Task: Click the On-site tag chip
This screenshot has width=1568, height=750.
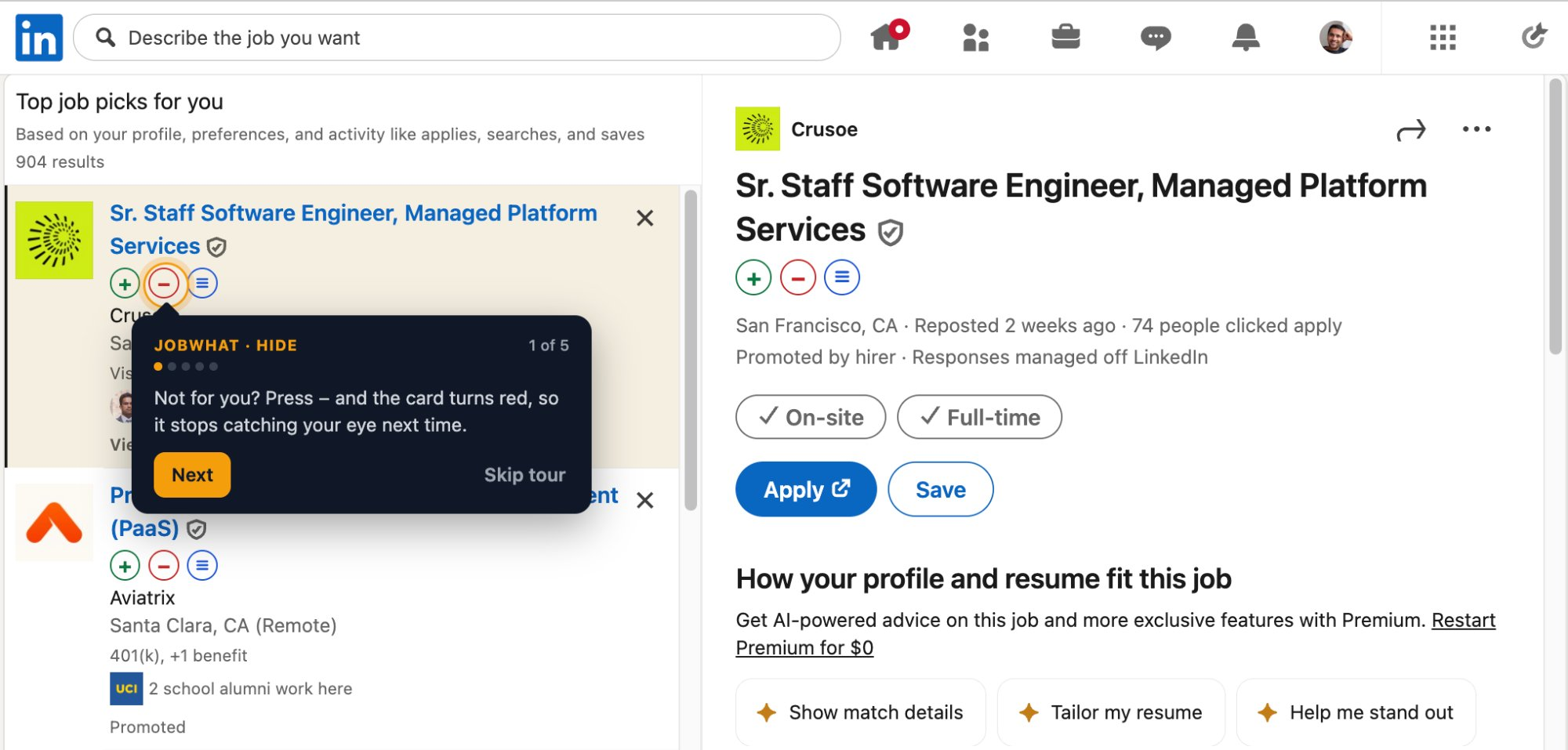Action: click(x=811, y=417)
